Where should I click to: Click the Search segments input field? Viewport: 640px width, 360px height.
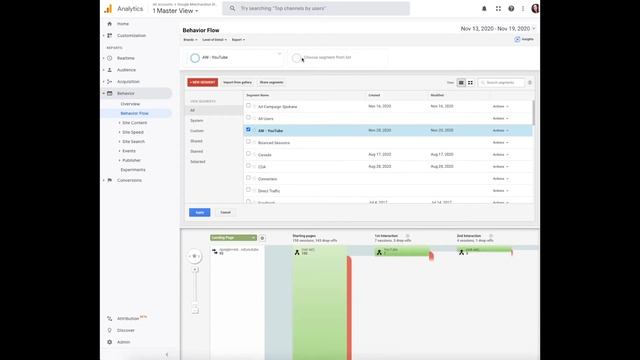(x=502, y=82)
